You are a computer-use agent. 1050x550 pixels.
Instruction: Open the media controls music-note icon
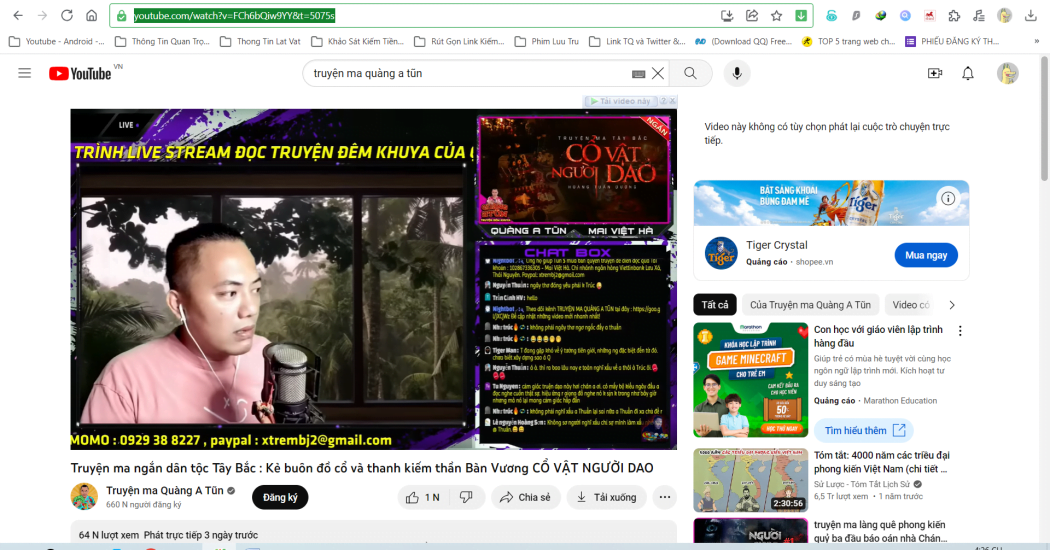[x=979, y=15]
